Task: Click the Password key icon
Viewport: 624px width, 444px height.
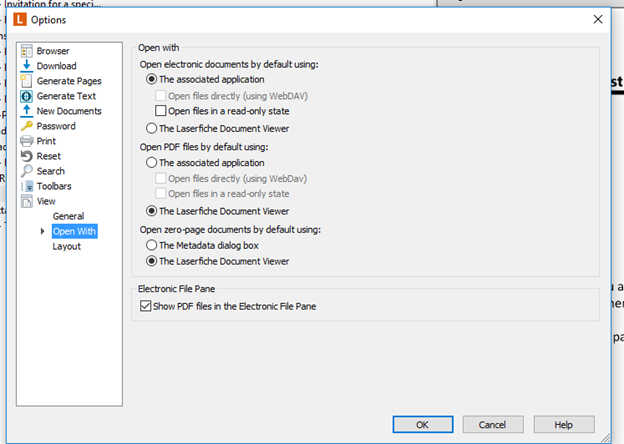Action: (x=26, y=126)
